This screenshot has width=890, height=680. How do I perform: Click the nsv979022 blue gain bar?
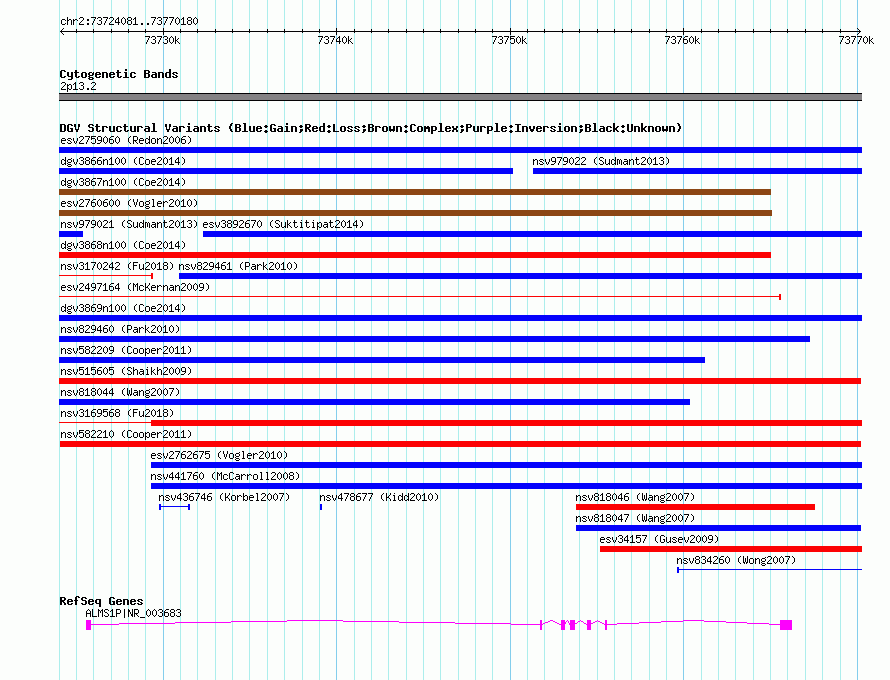698,171
